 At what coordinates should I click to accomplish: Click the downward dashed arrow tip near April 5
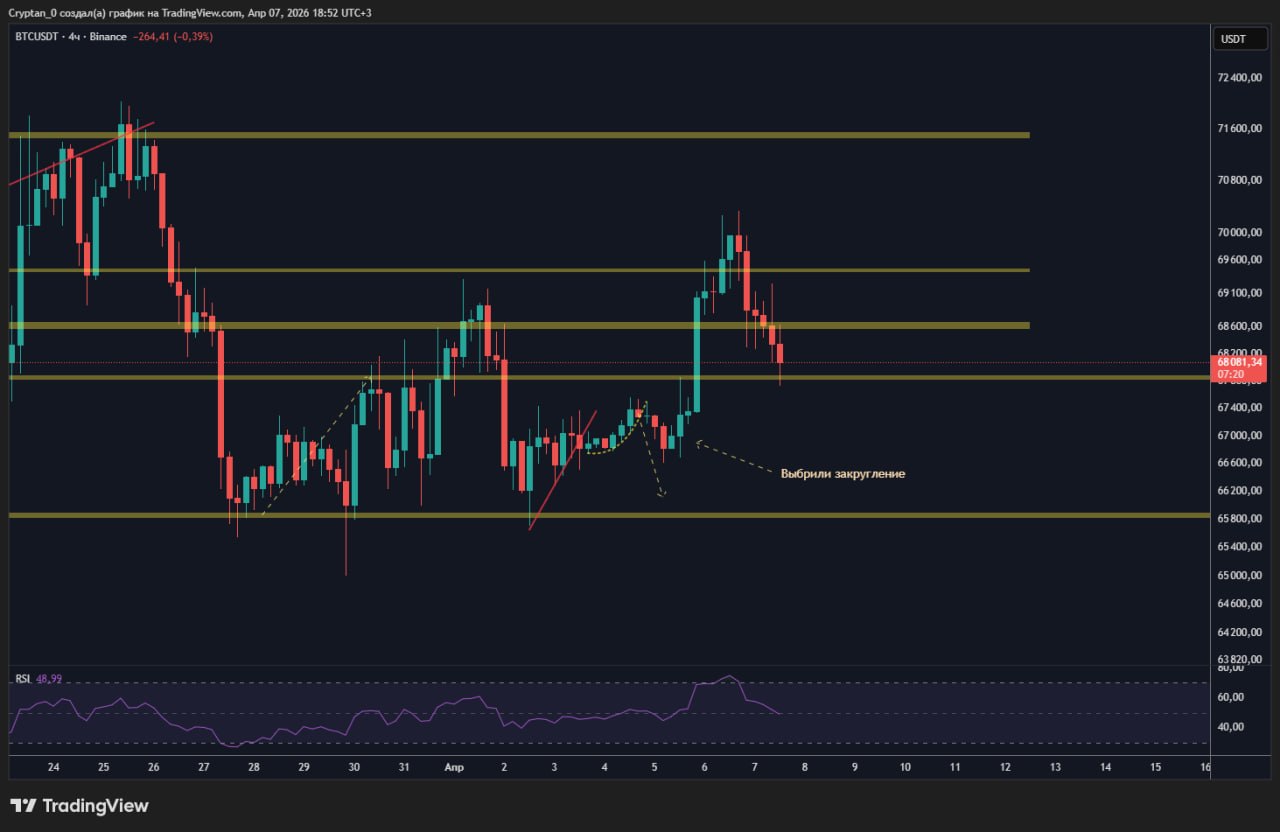[x=661, y=494]
